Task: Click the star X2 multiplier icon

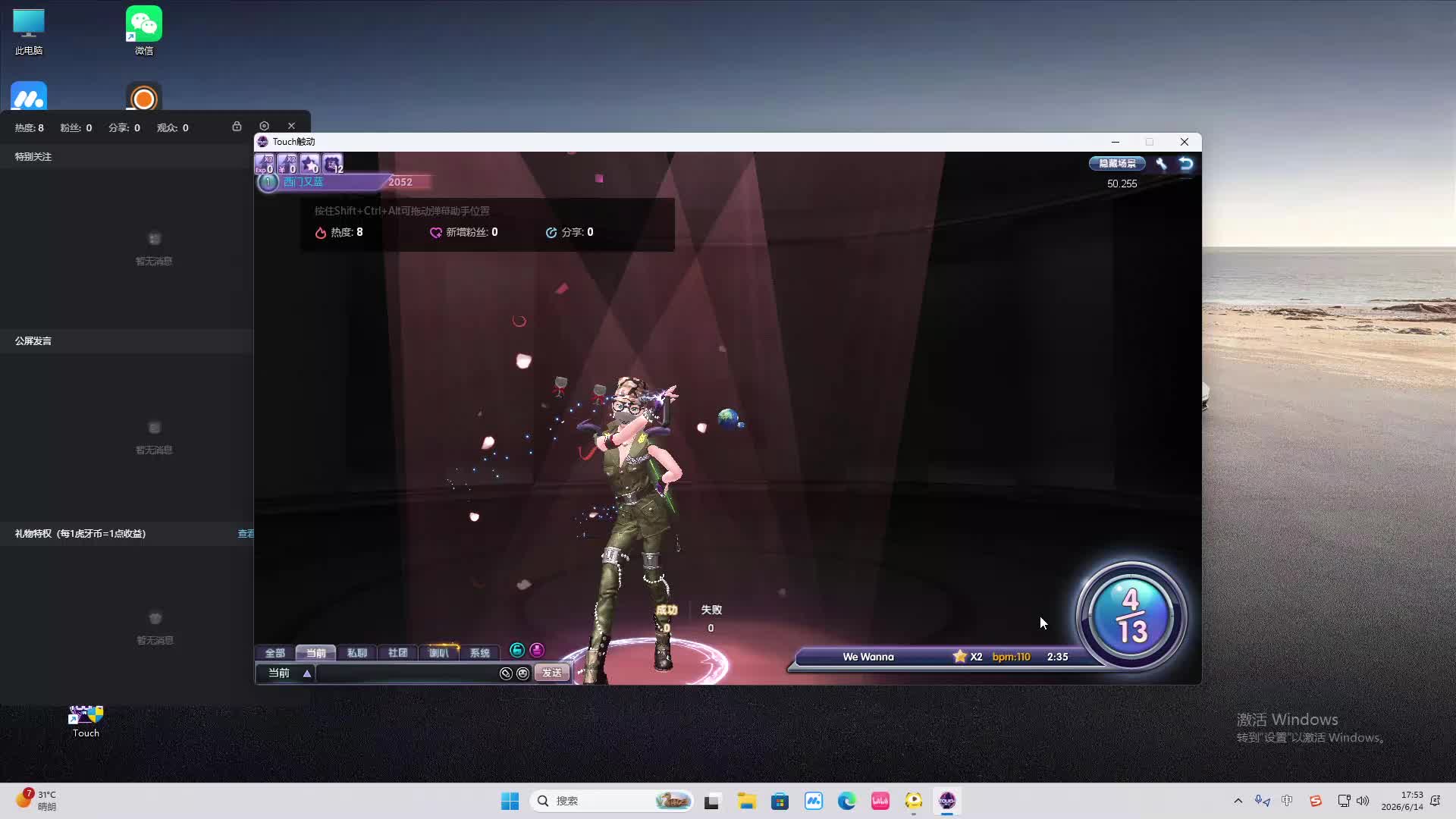Action: click(959, 656)
